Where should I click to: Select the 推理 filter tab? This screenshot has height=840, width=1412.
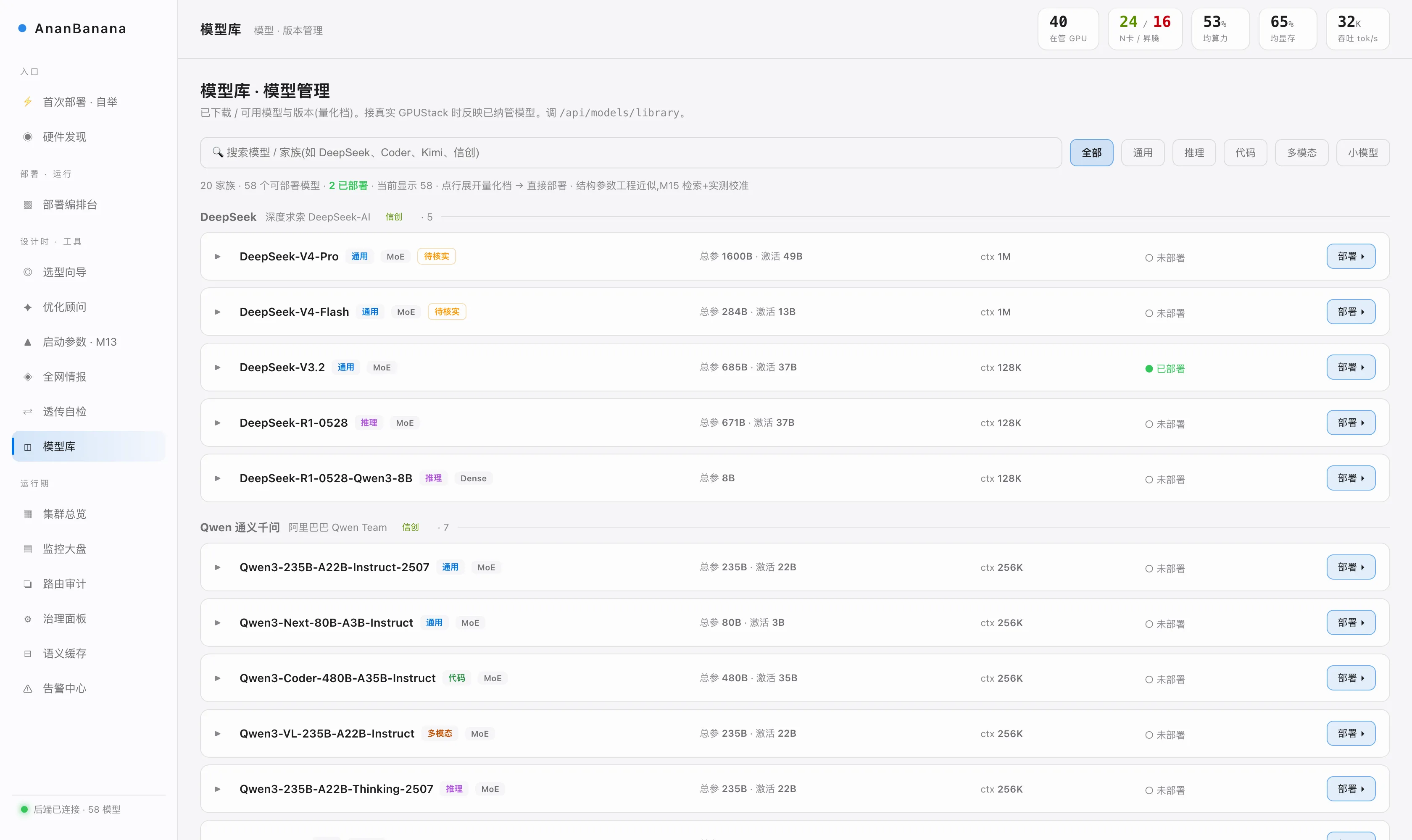tap(1194, 153)
